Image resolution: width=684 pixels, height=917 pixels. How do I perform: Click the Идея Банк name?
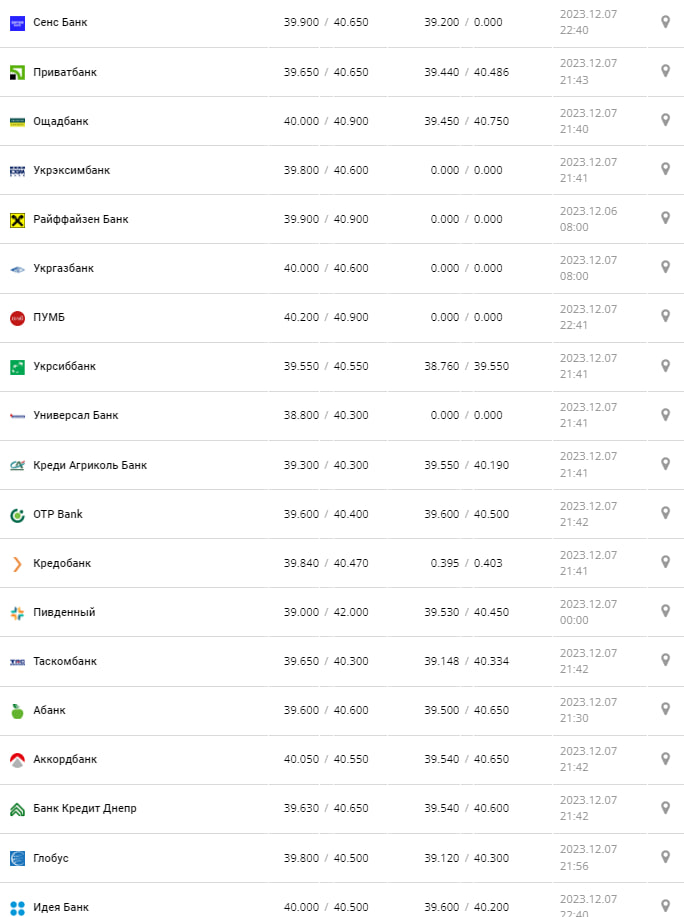pos(61,907)
